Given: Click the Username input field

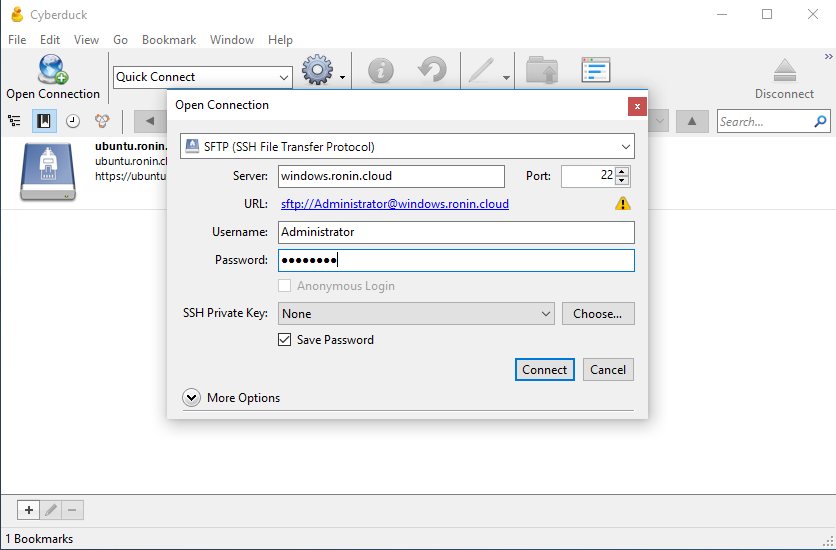Looking at the screenshot, I should tap(456, 232).
